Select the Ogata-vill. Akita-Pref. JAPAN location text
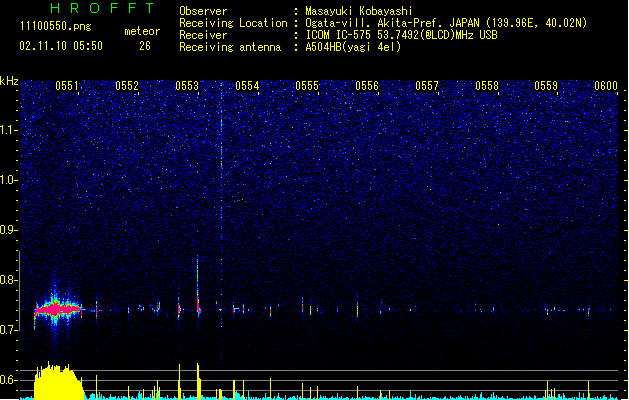 pyautogui.click(x=446, y=23)
